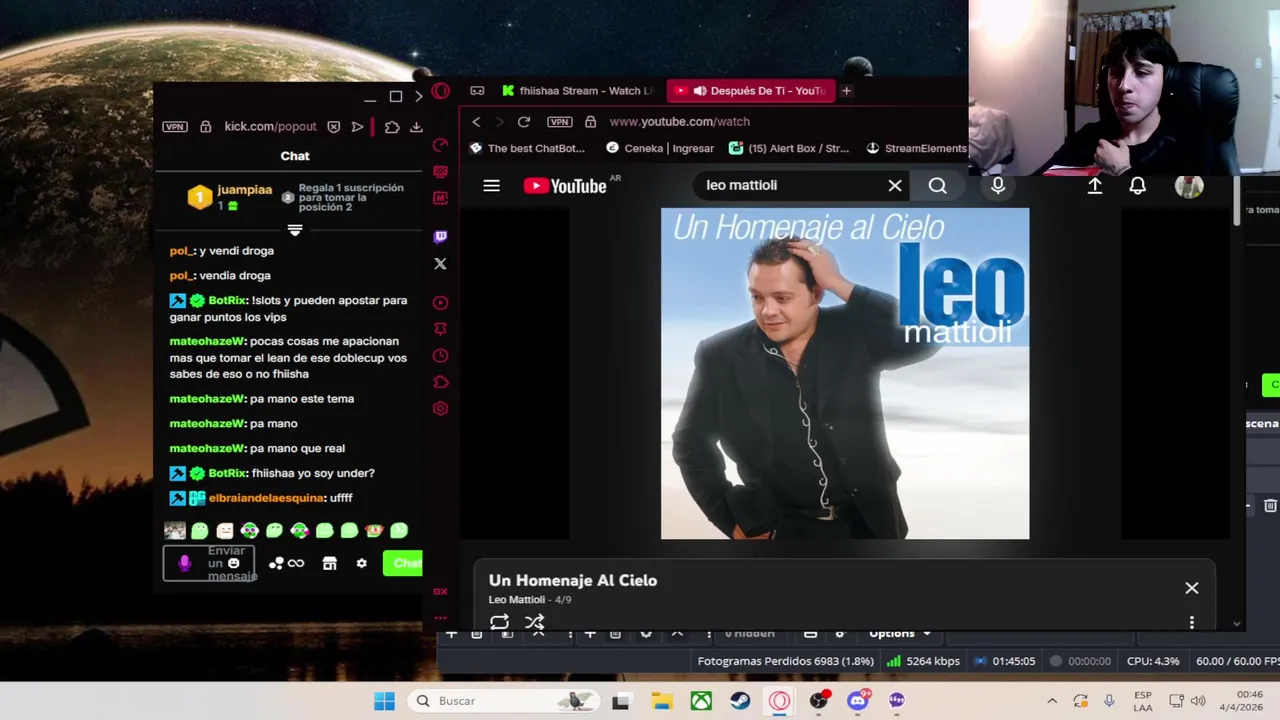Open File Explorer from taskbar

coord(661,701)
